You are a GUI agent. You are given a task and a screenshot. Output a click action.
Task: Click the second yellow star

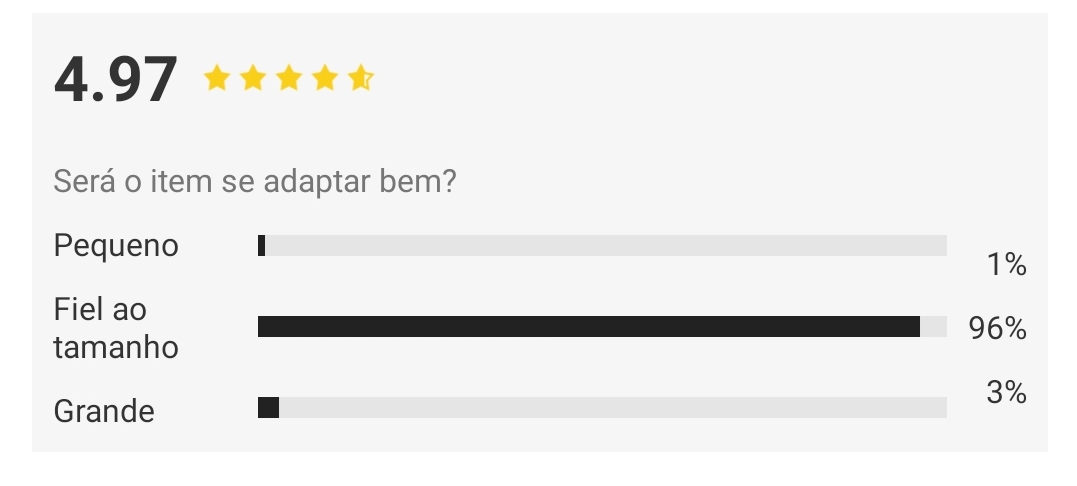click(253, 78)
